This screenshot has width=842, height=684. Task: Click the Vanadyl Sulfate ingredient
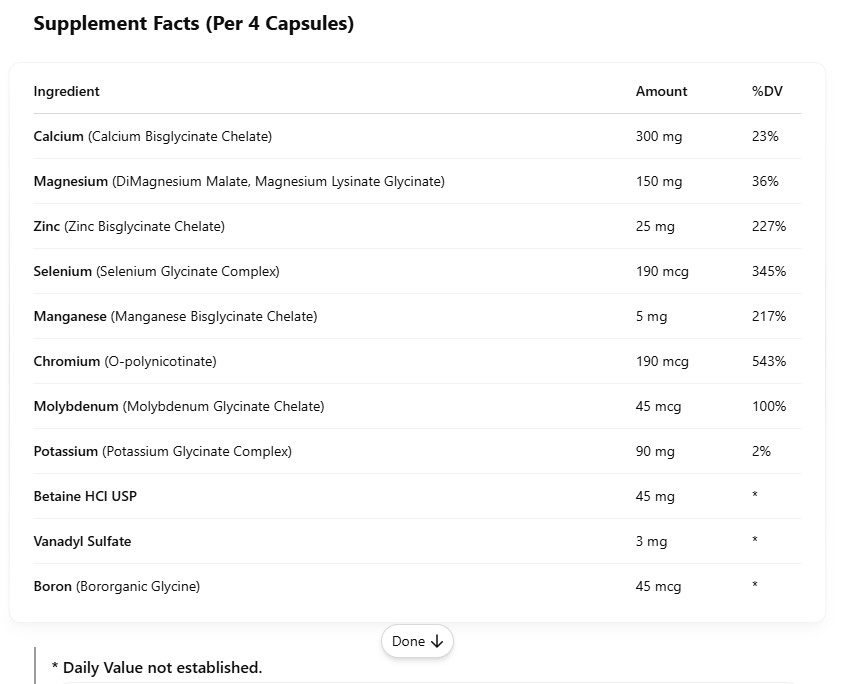click(82, 541)
